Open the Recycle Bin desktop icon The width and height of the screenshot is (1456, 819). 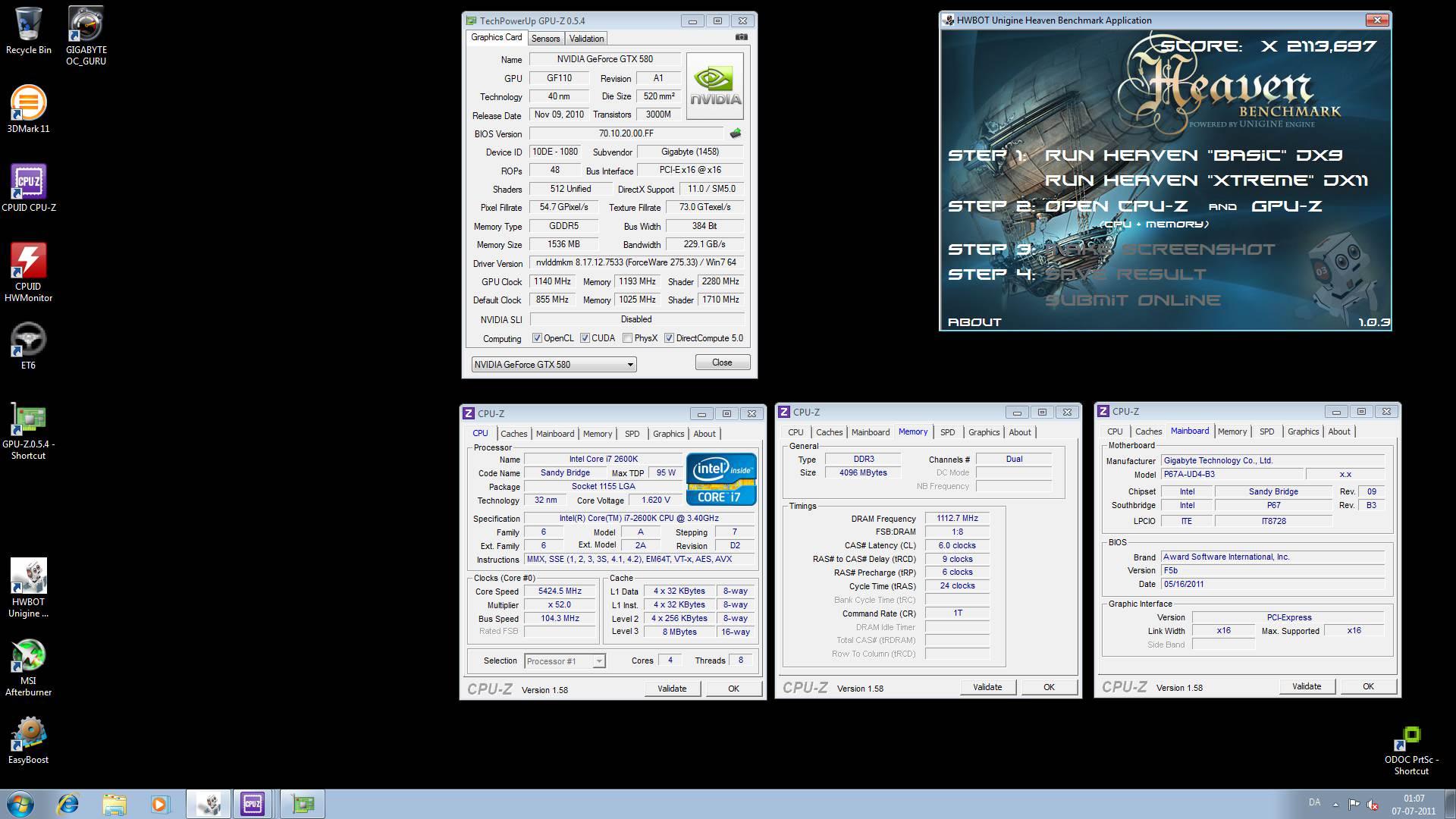28,31
